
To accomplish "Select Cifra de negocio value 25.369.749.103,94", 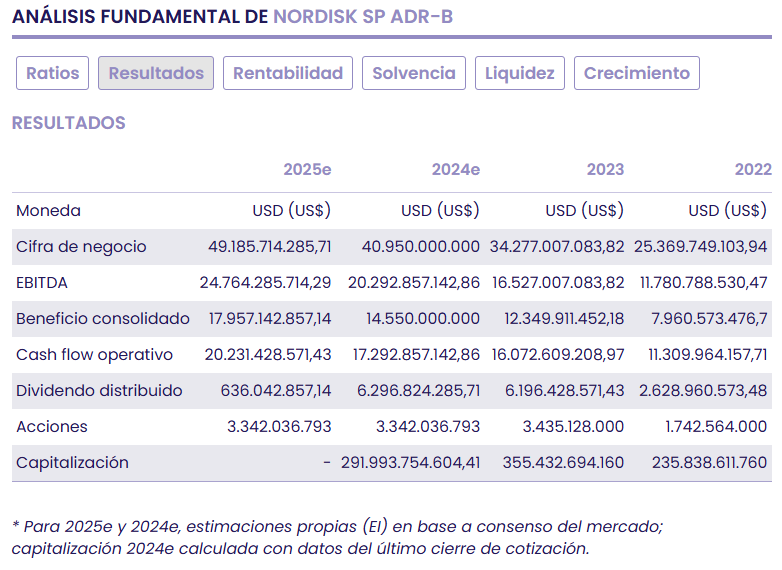I will (701, 246).
